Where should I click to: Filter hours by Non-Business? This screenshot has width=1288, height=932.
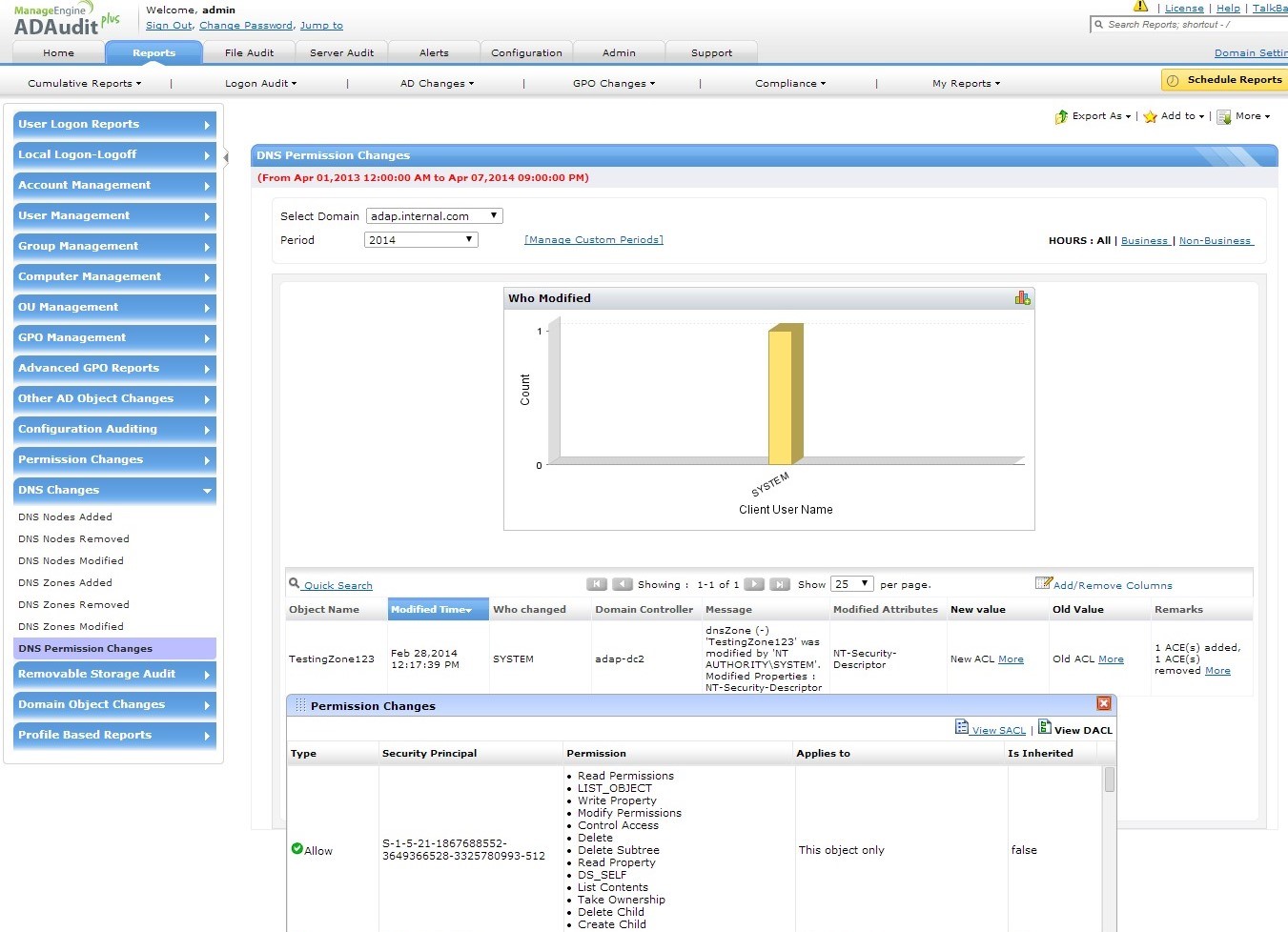click(x=1215, y=241)
